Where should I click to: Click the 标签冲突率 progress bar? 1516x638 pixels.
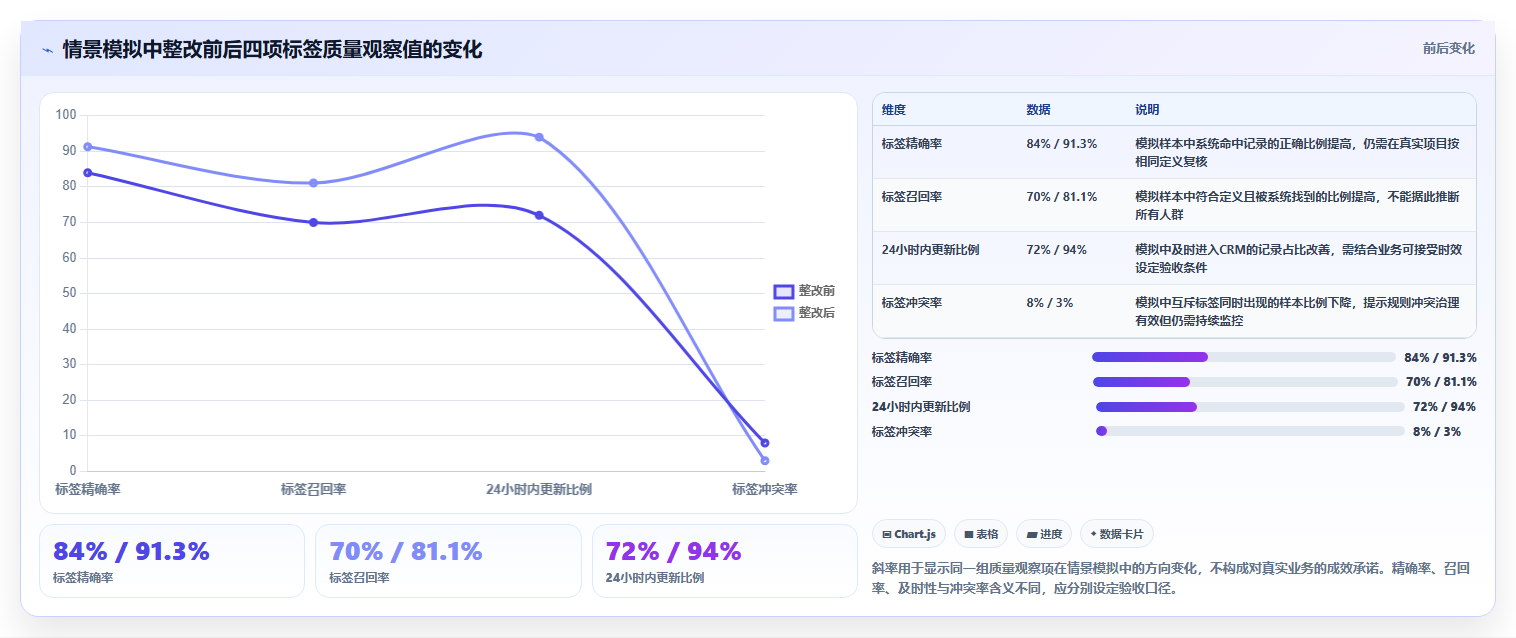click(1250, 431)
